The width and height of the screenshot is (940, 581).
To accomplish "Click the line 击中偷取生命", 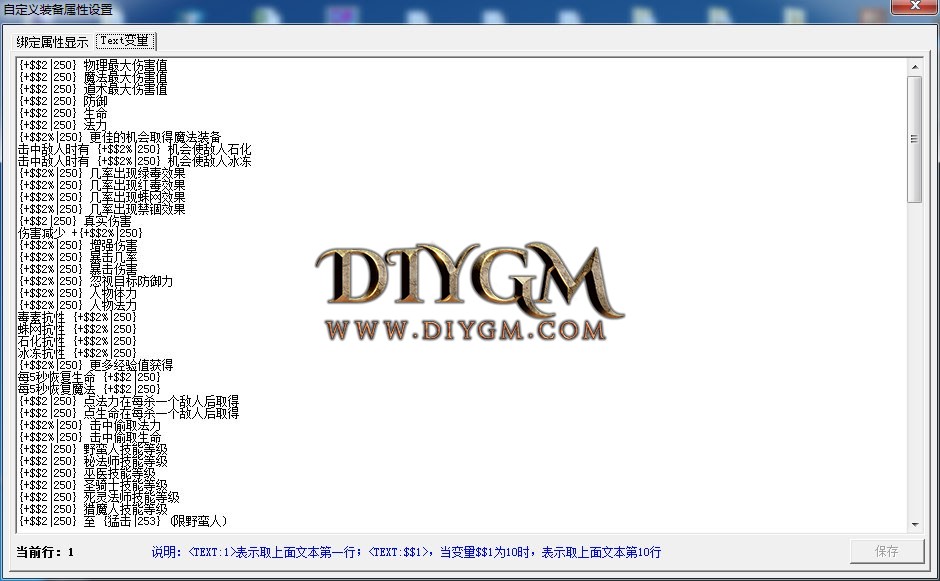I will (90, 436).
